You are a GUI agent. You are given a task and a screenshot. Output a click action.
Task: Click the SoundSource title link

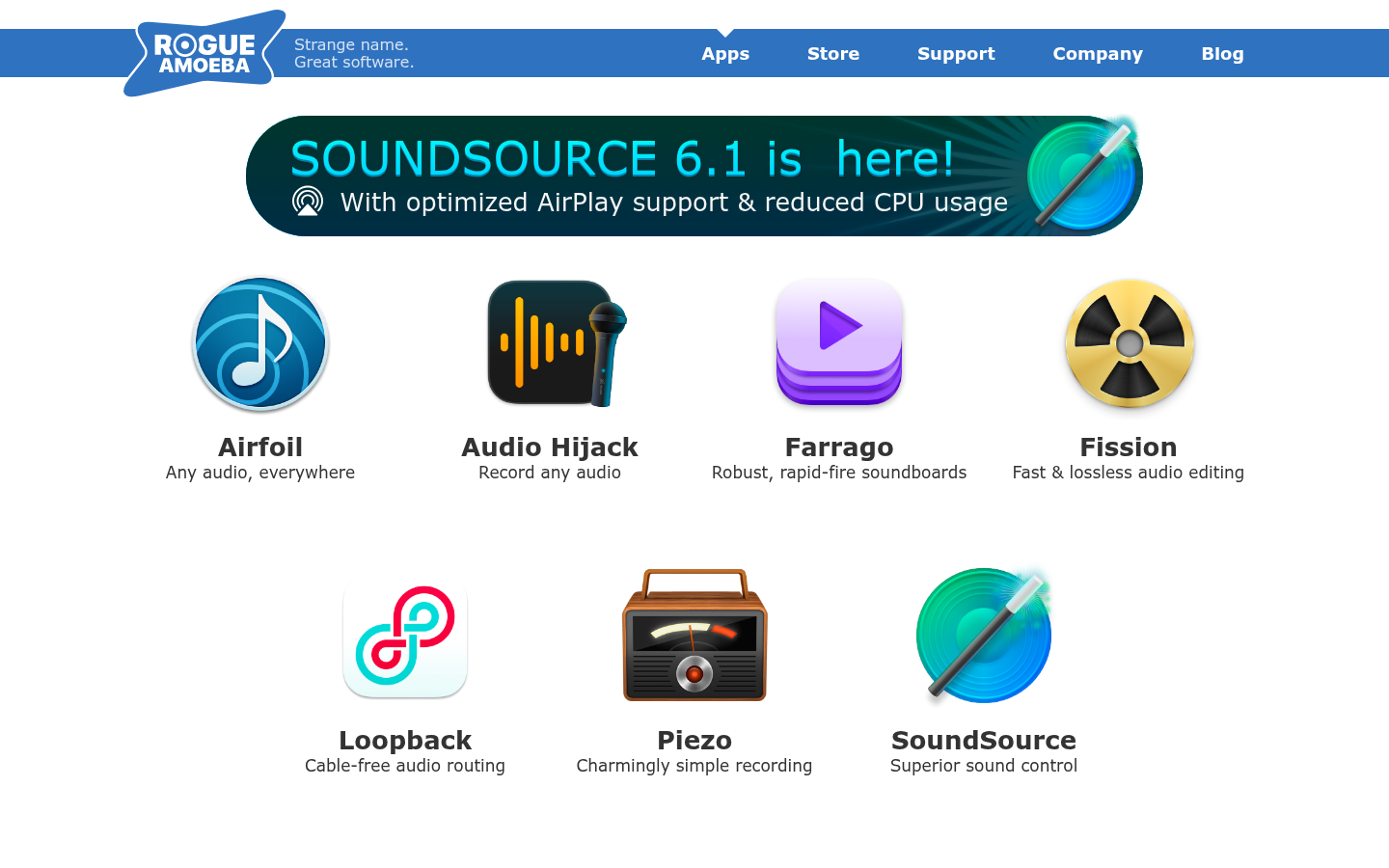[984, 741]
